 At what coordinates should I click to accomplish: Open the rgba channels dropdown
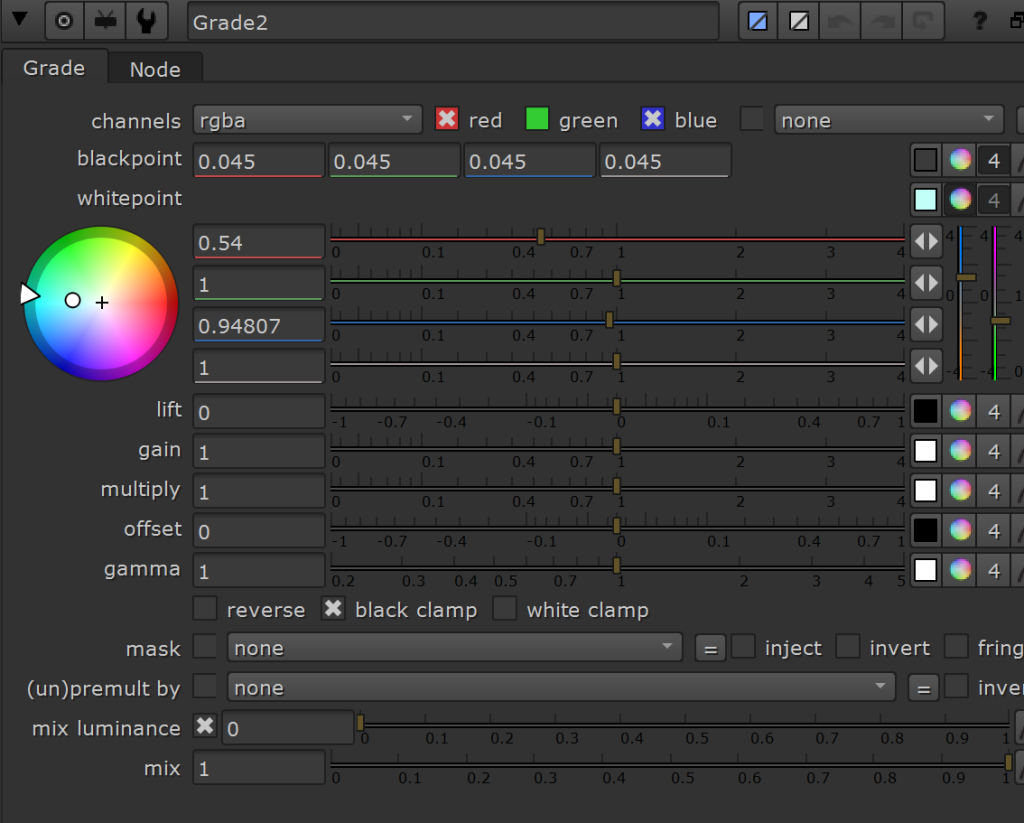307,120
